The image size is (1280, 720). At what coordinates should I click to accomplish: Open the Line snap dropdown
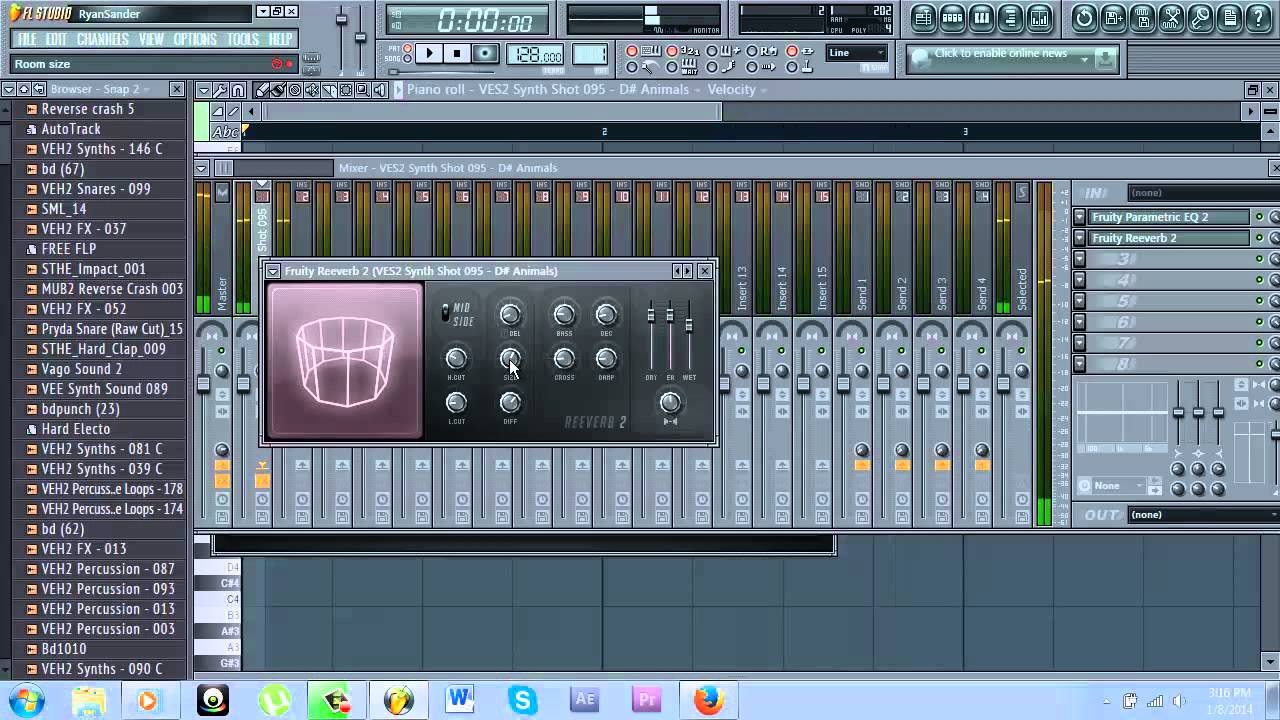tap(857, 53)
